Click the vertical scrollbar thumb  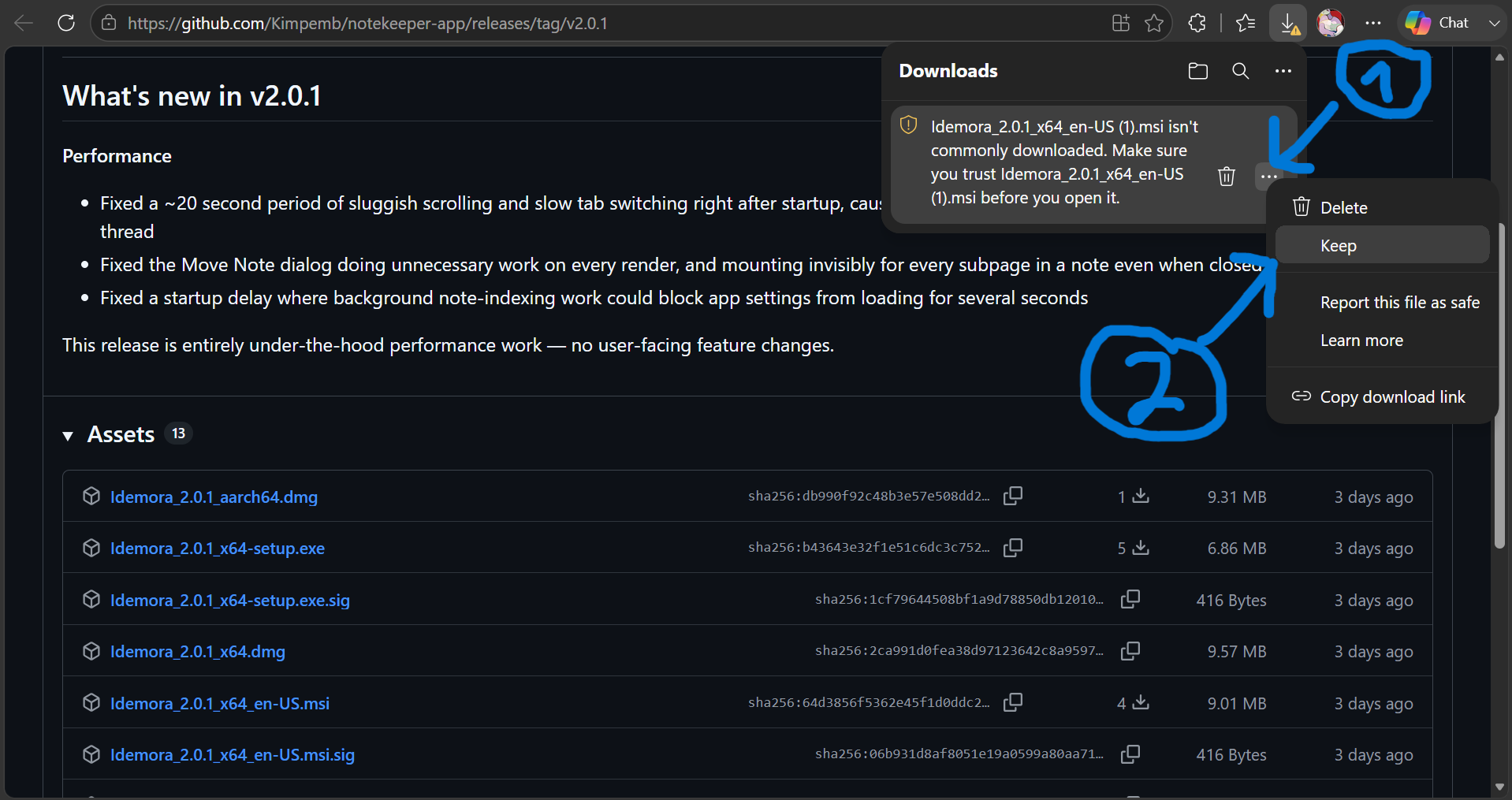[x=1499, y=386]
